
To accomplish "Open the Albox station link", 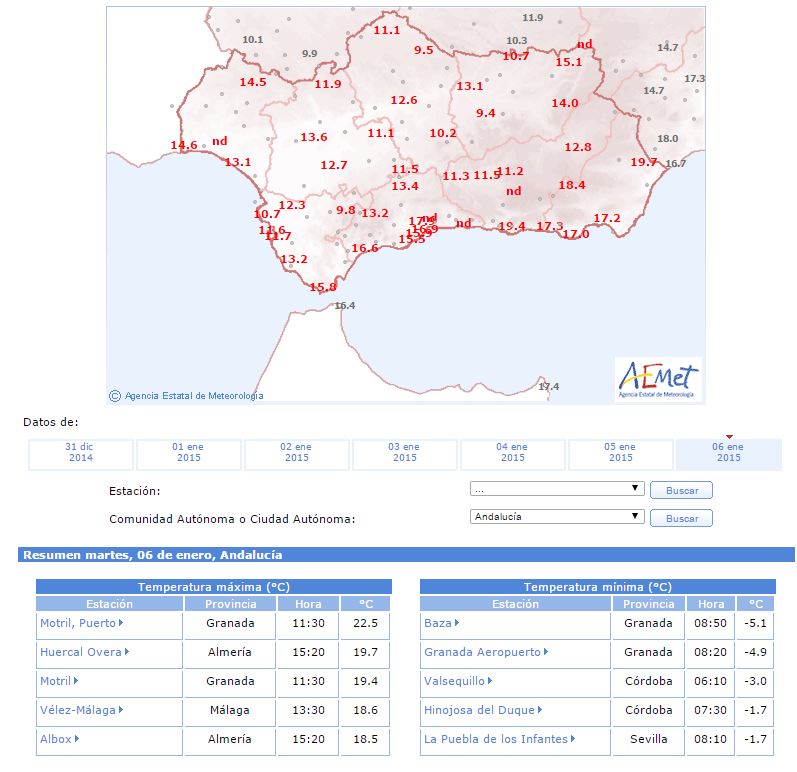I will click(59, 739).
